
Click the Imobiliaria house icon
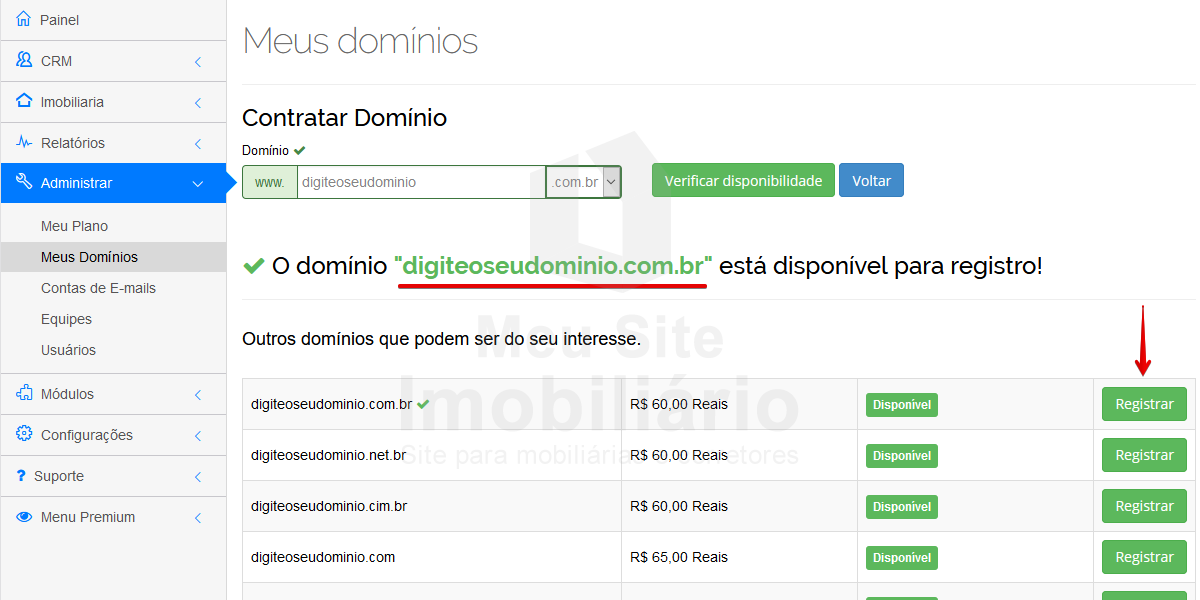tap(24, 102)
